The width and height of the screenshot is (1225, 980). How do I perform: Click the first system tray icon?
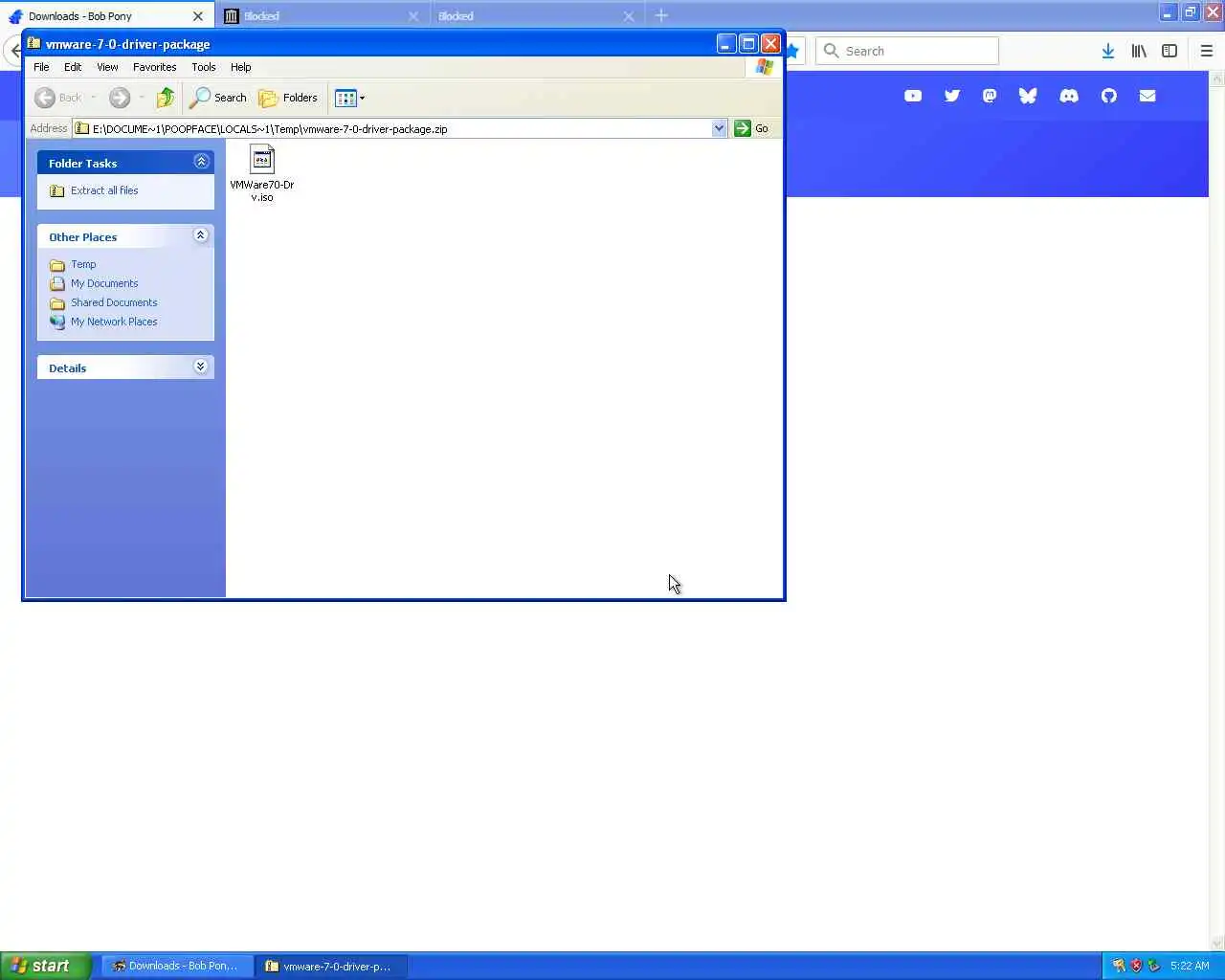(x=1119, y=966)
